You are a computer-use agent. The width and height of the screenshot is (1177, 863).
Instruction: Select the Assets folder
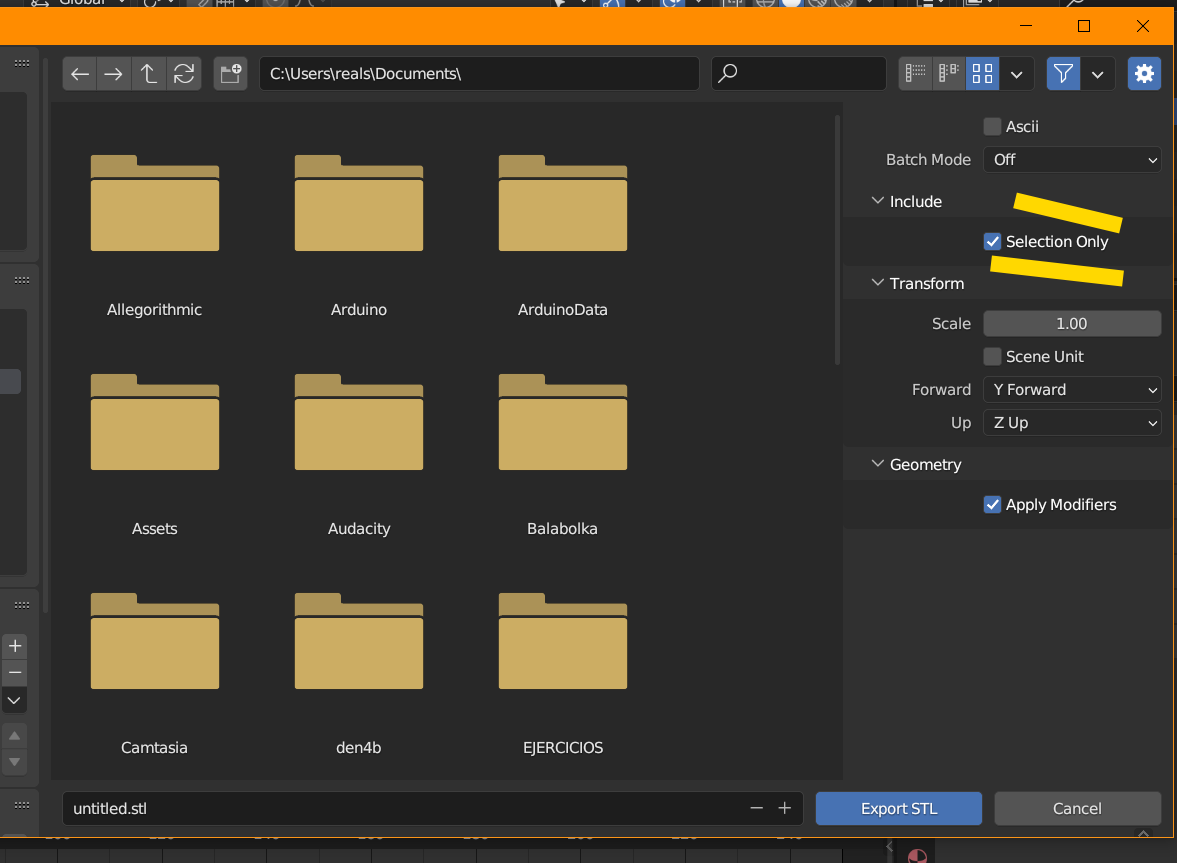pyautogui.click(x=155, y=422)
